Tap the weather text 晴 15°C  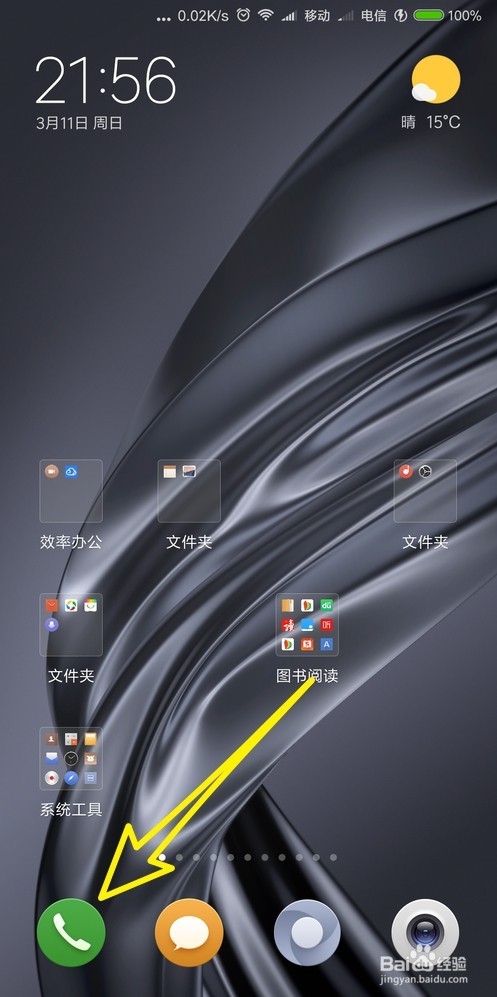tap(431, 122)
